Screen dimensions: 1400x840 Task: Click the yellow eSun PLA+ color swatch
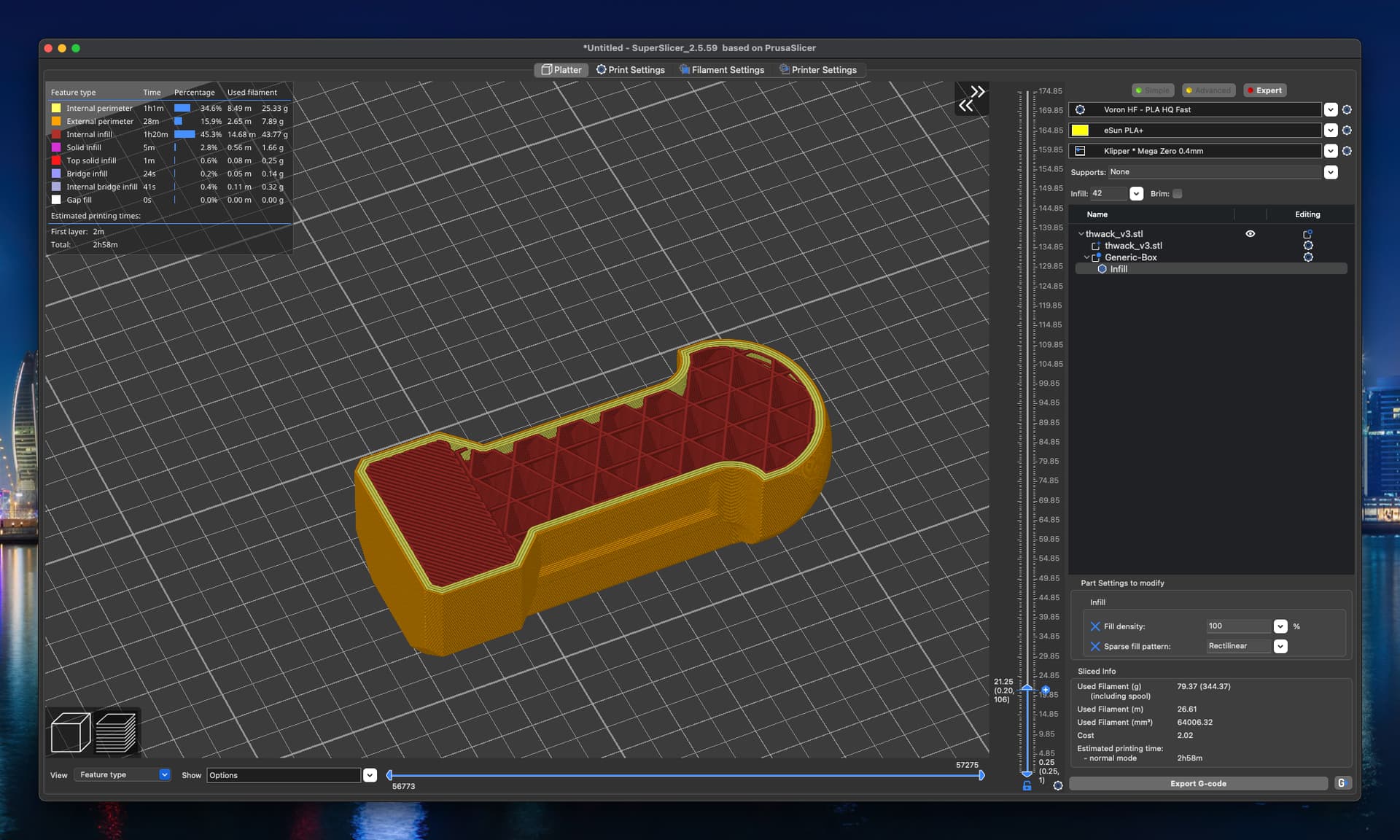point(1080,131)
